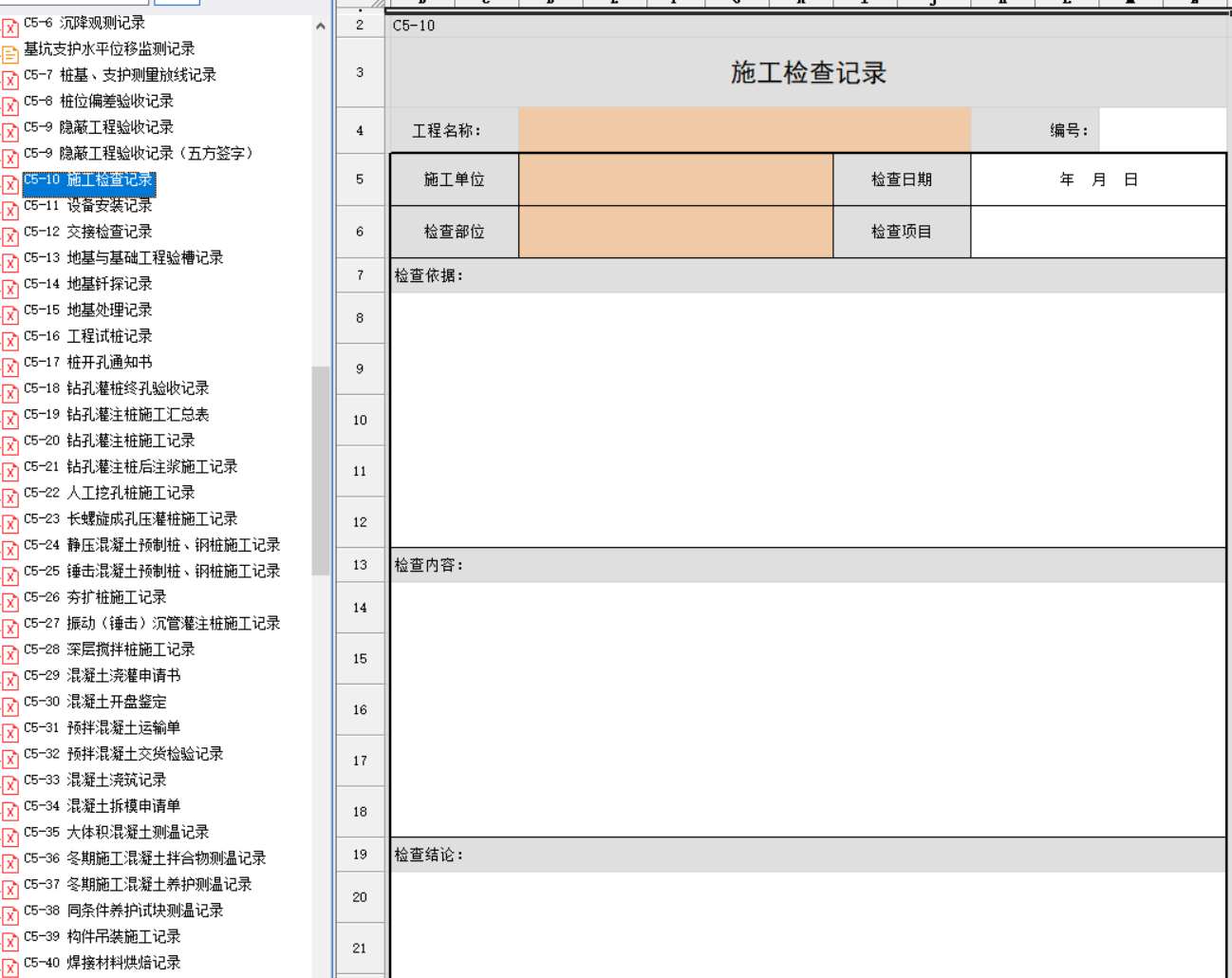The image size is (1232, 978).
Task: Click the icon beside C5-40 焊接材料烘焙记录
Action: (10, 968)
